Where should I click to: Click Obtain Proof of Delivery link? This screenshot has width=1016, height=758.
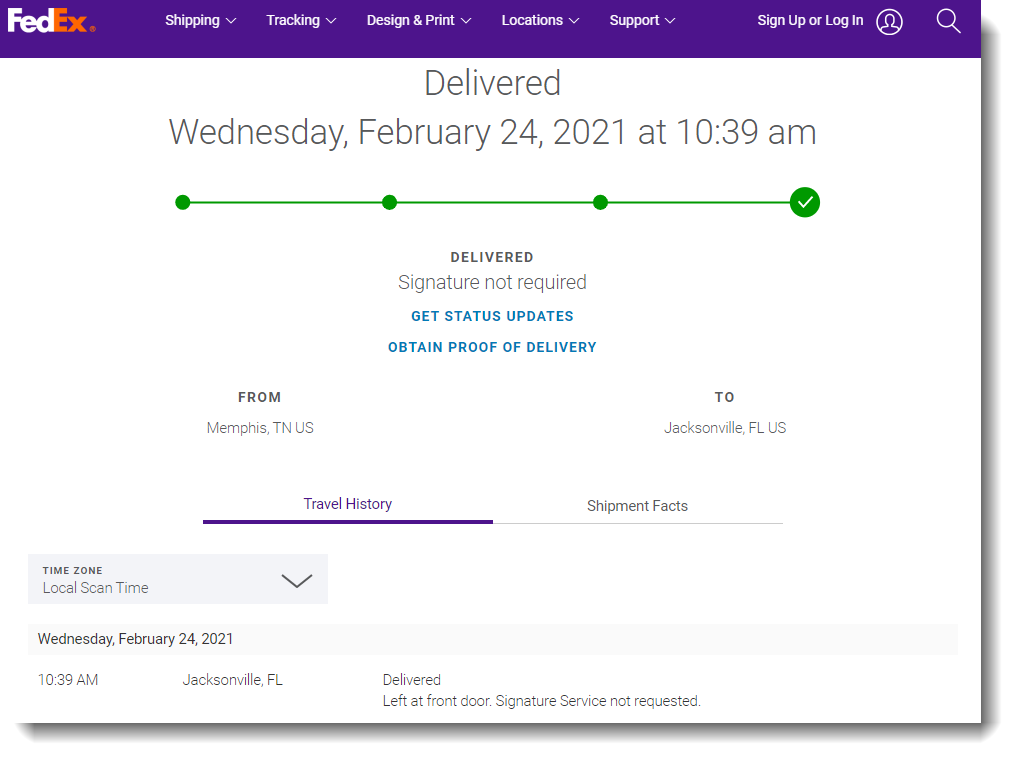tap(492, 347)
